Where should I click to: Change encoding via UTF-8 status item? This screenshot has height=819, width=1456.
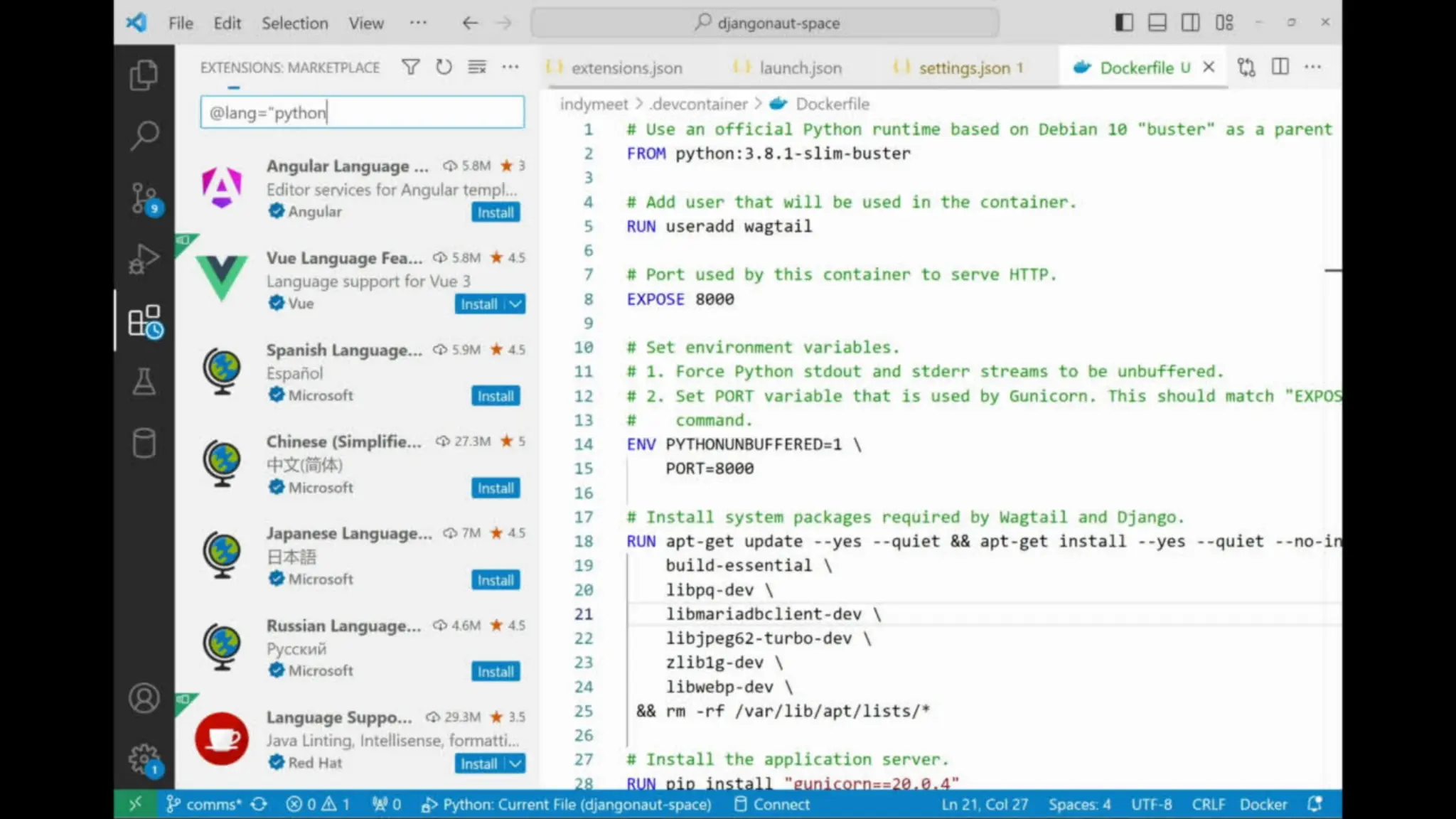[x=1152, y=804]
